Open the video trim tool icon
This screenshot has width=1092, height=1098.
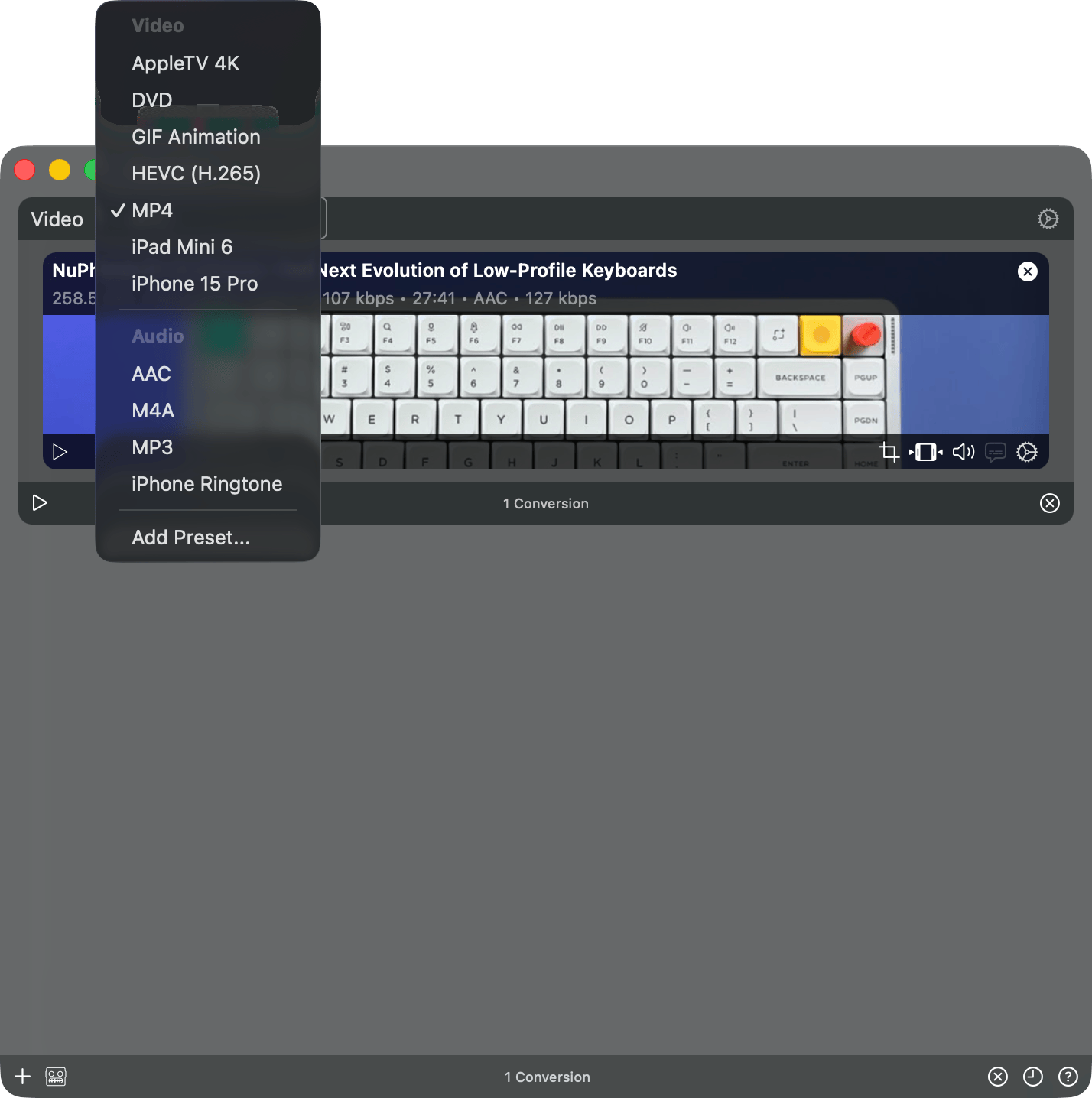click(x=925, y=452)
